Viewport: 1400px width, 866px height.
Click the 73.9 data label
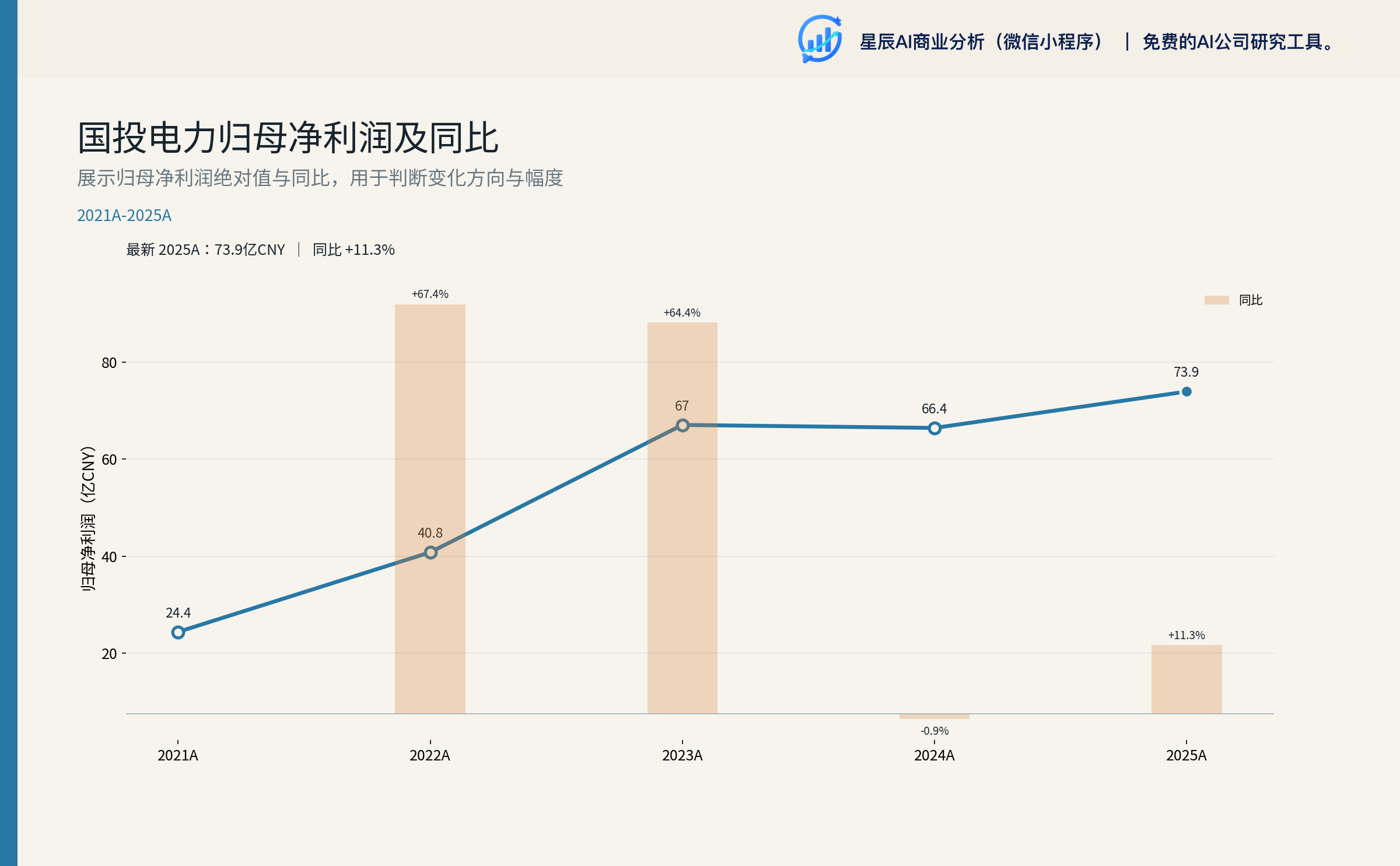tap(1186, 372)
